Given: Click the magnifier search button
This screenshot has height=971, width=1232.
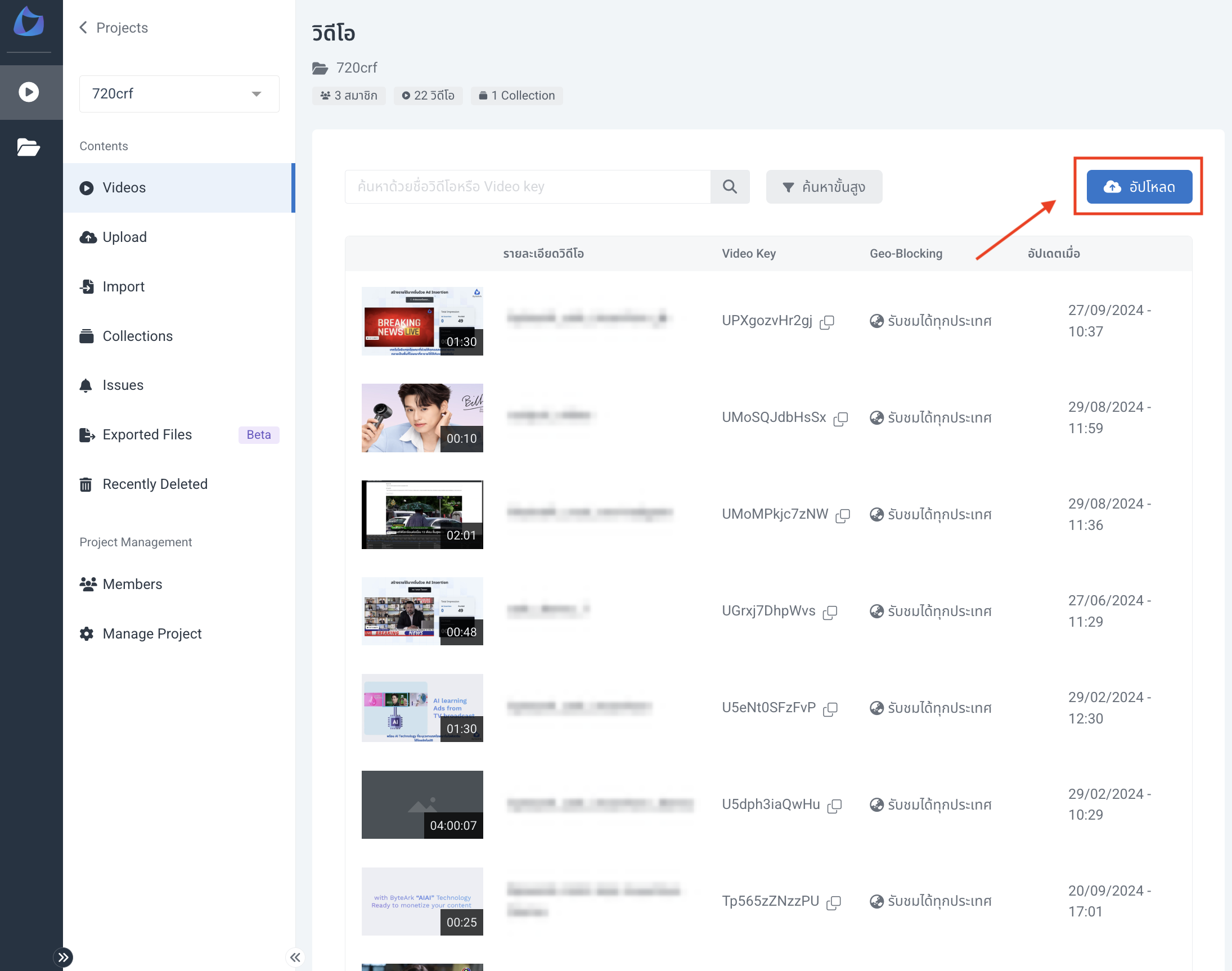Looking at the screenshot, I should point(730,186).
